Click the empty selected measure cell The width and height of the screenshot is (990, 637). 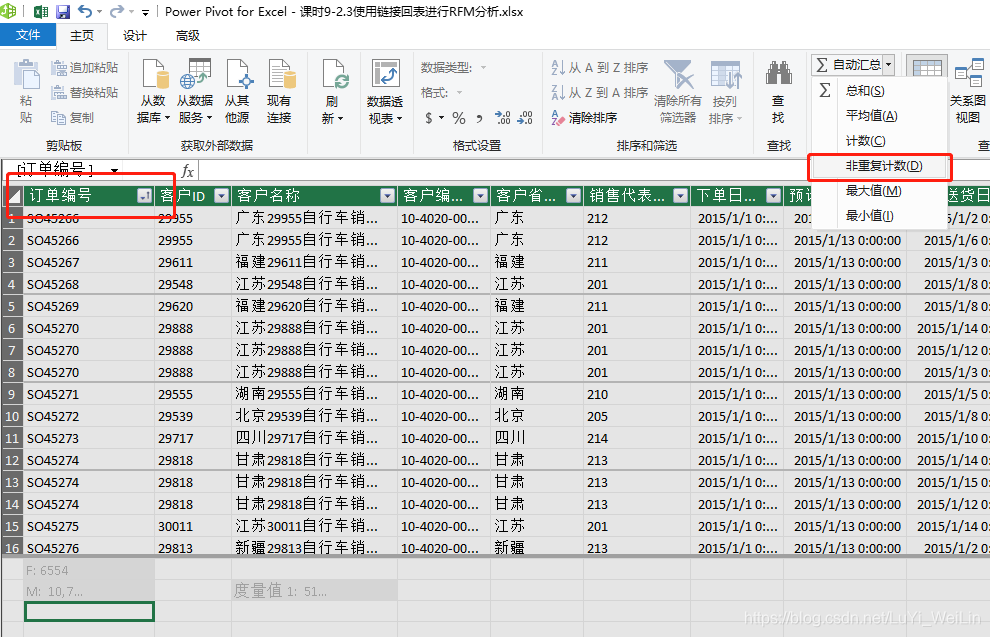pyautogui.click(x=89, y=611)
